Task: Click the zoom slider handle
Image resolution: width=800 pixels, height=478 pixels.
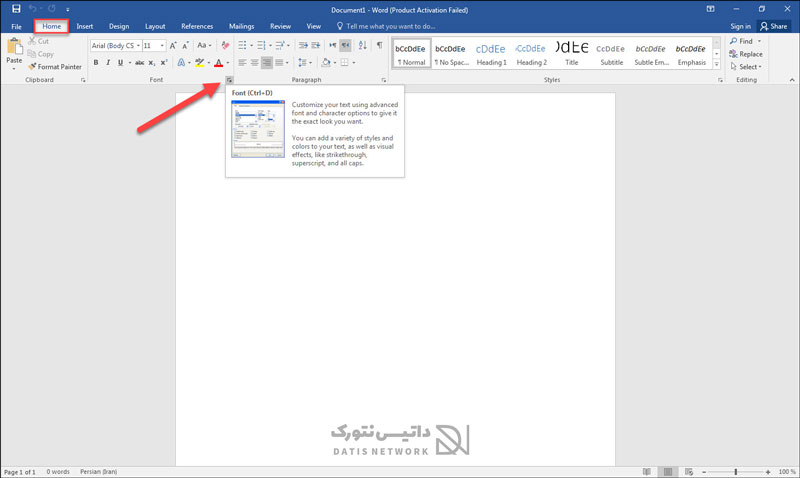Action: [x=736, y=472]
